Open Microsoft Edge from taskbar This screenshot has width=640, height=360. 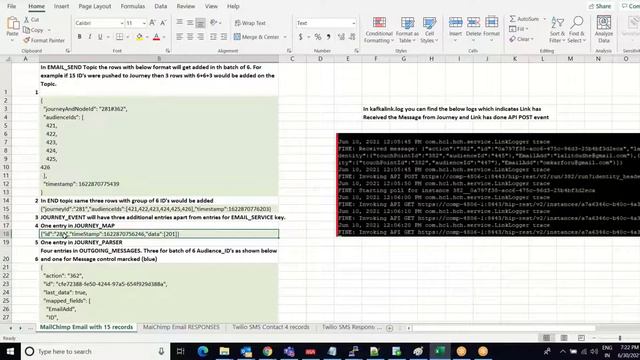point(203,351)
